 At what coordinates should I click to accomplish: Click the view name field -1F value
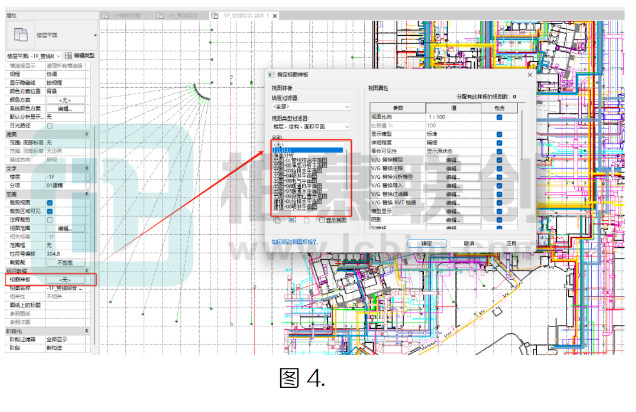pos(65,288)
